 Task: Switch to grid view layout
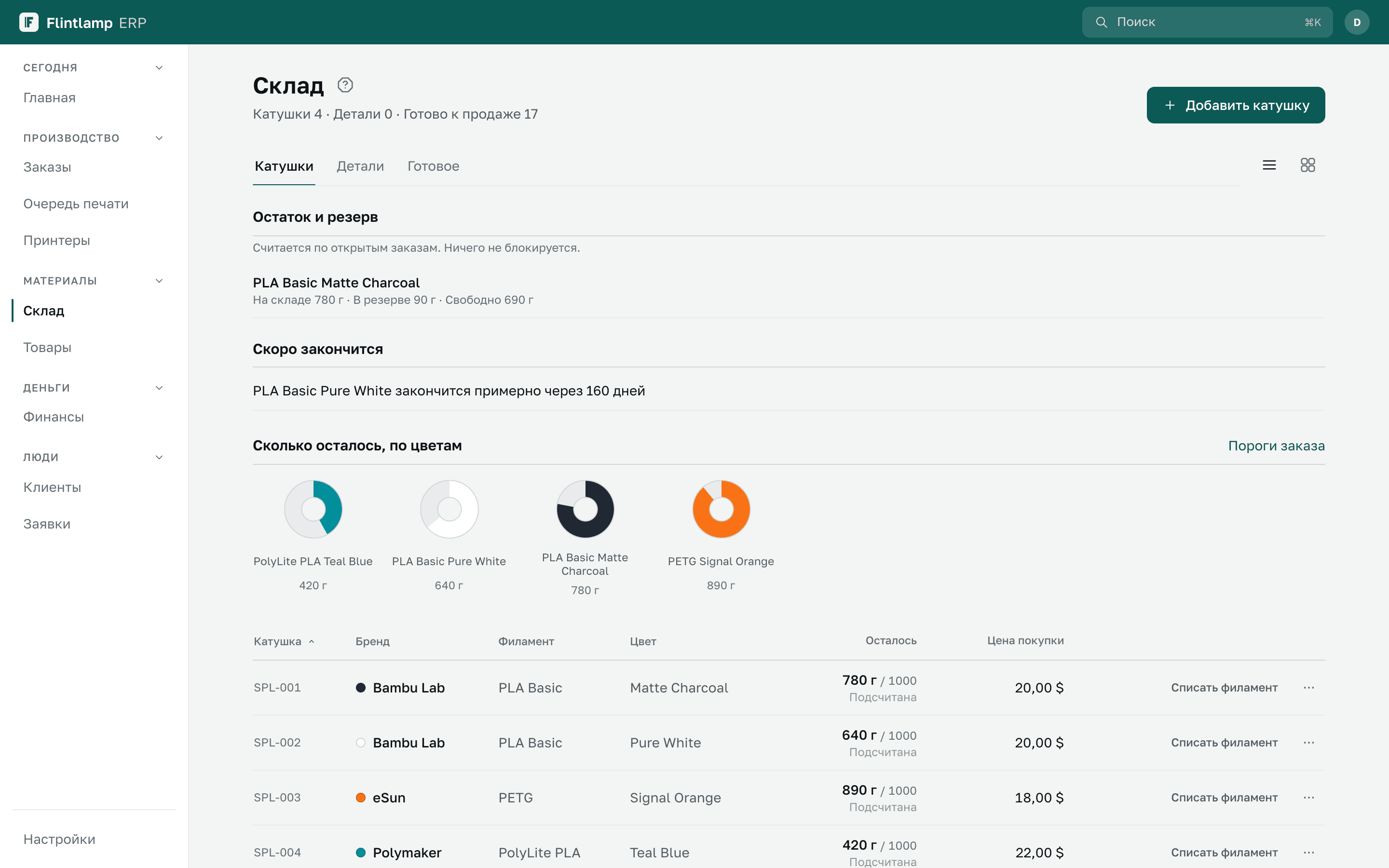click(x=1307, y=165)
